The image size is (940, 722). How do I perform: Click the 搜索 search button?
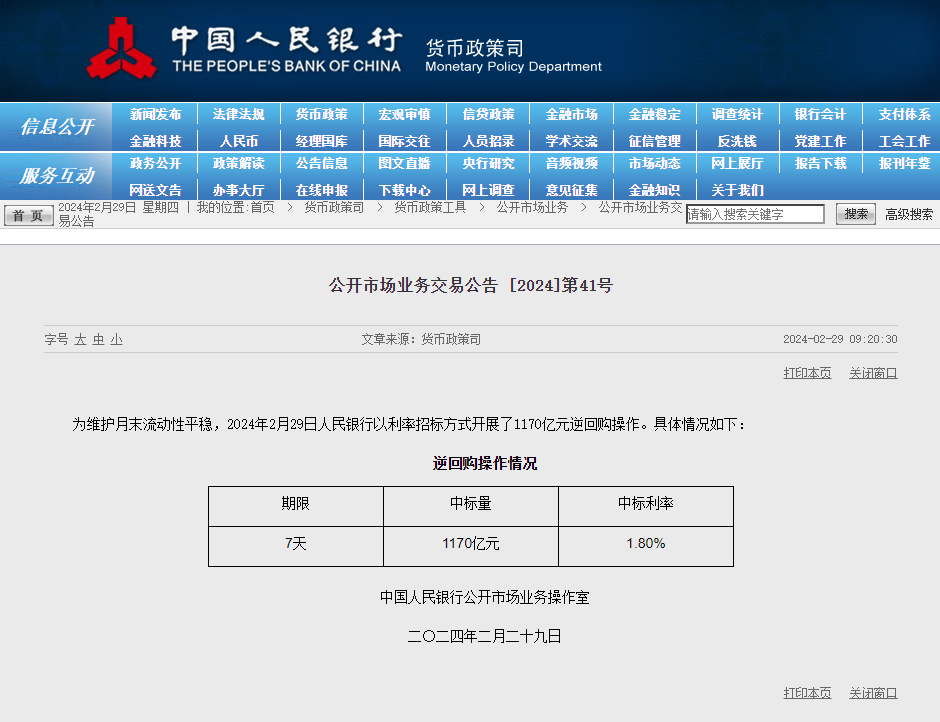coord(855,214)
